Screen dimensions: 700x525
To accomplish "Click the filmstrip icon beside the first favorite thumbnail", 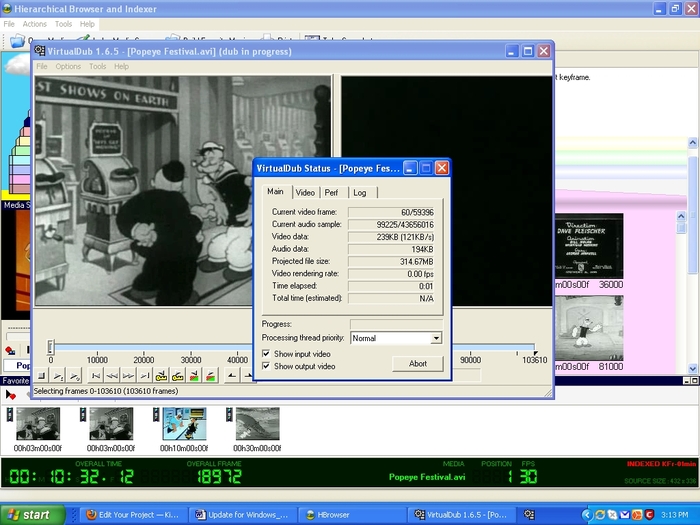I will (x=10, y=415).
